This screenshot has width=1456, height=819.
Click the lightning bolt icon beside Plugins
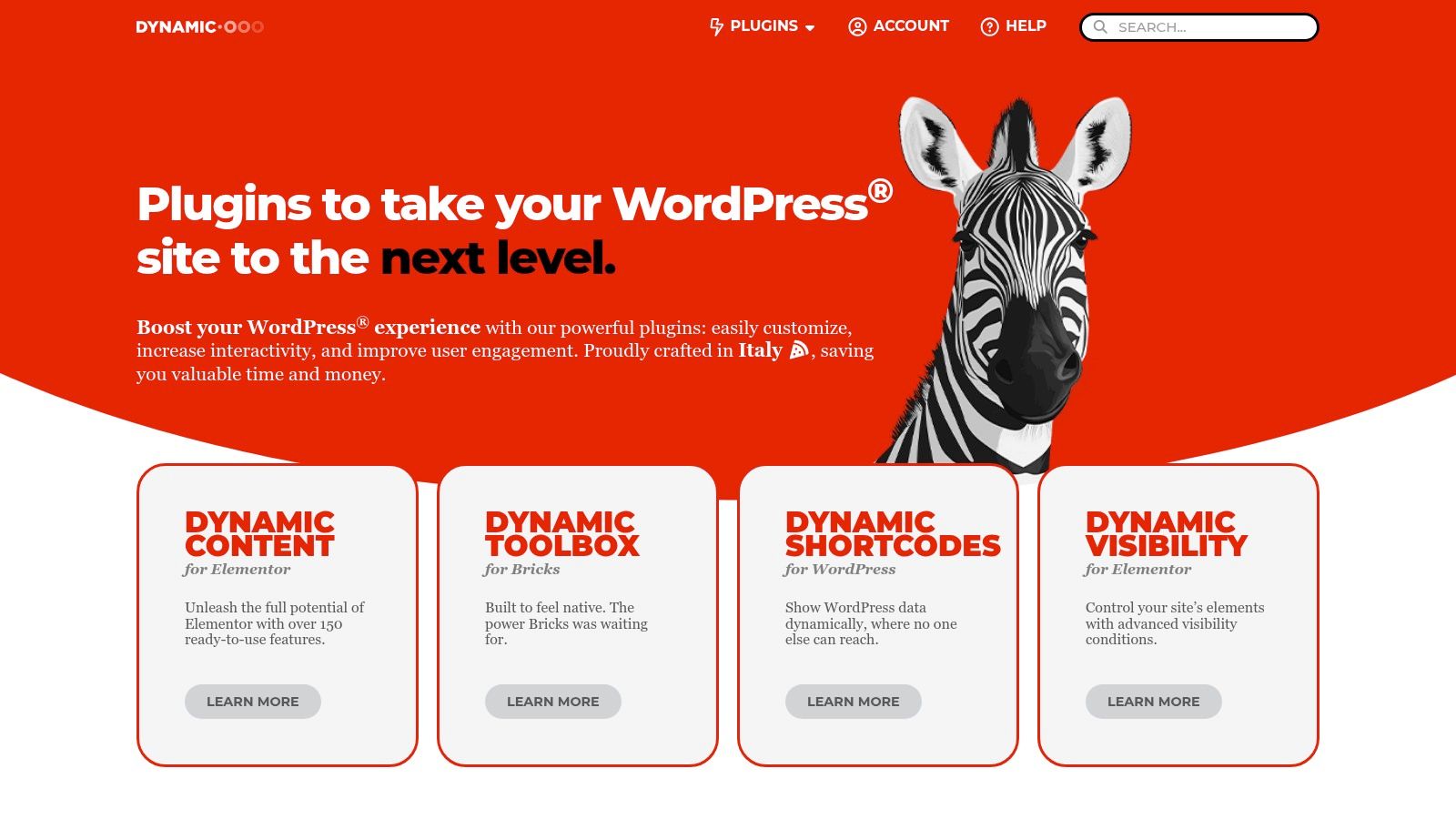(715, 26)
